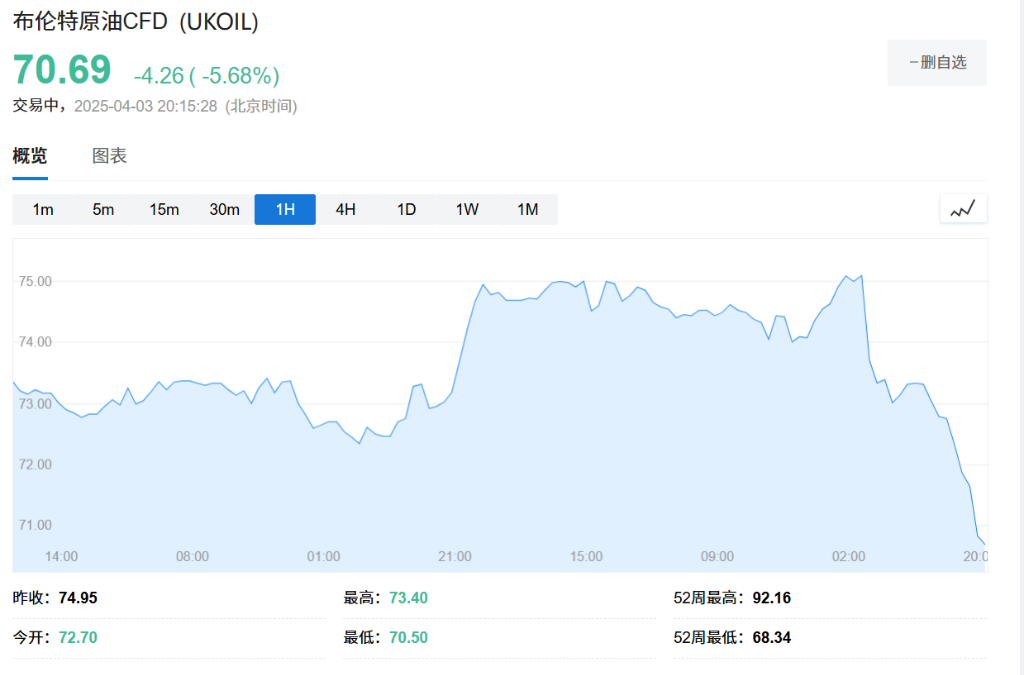Click the 52周最高 value 92.16
The image size is (1024, 675).
[x=771, y=598]
